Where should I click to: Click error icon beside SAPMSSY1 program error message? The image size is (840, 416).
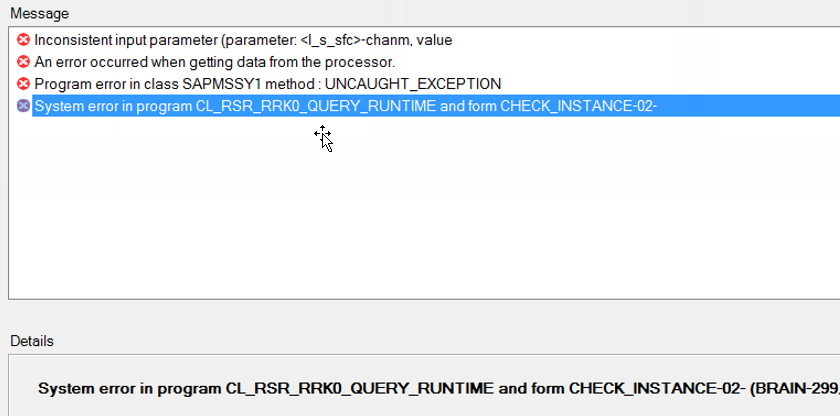click(x=23, y=84)
